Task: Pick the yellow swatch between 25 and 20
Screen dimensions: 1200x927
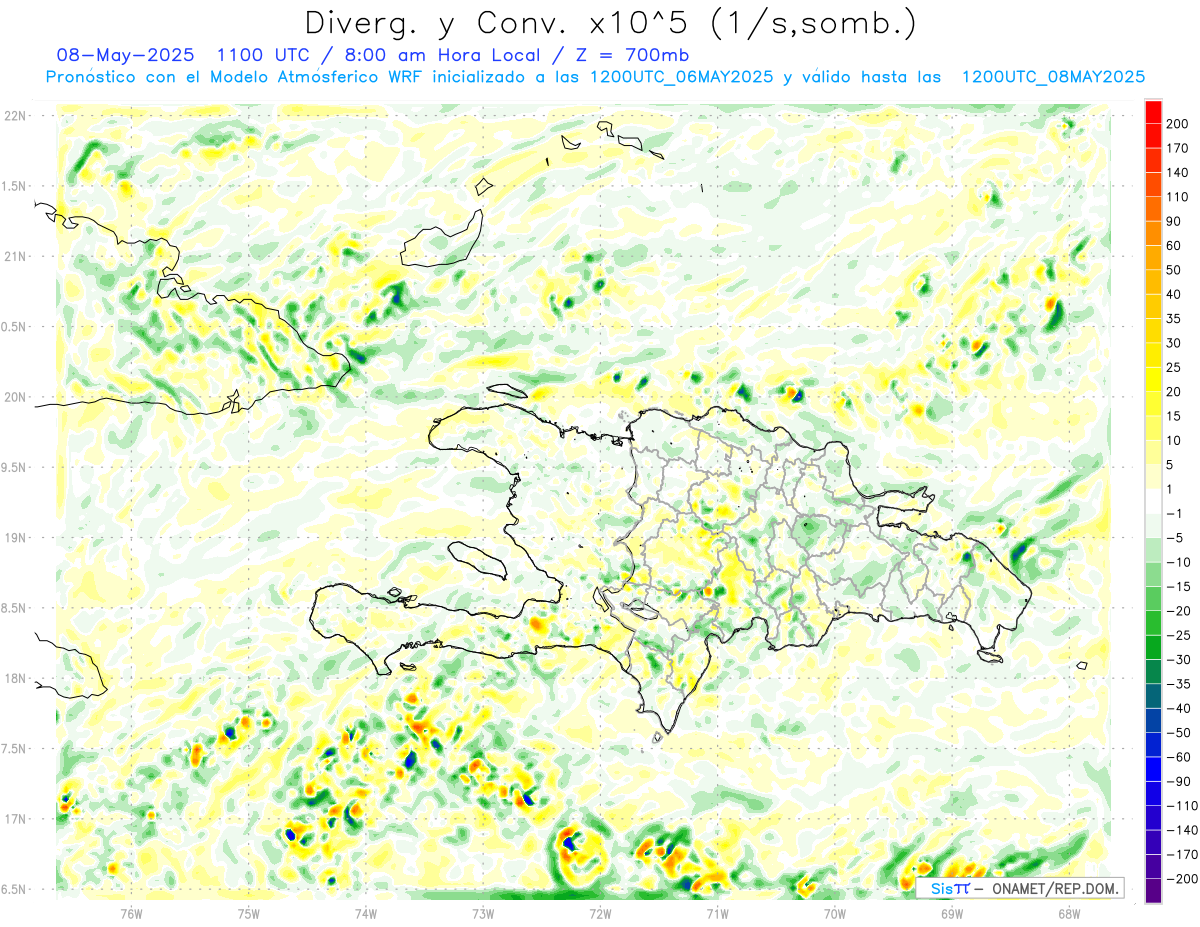Action: coord(1153,380)
